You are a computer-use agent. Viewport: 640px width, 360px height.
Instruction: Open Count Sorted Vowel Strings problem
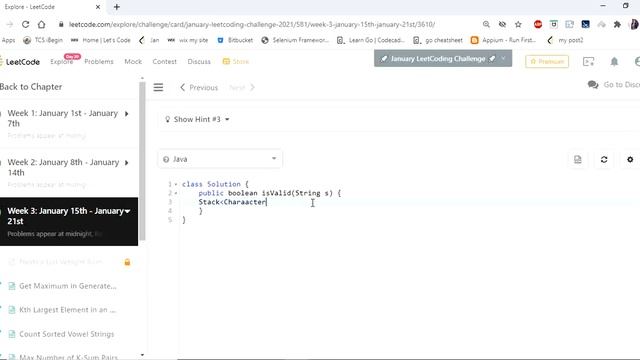tap(67, 334)
